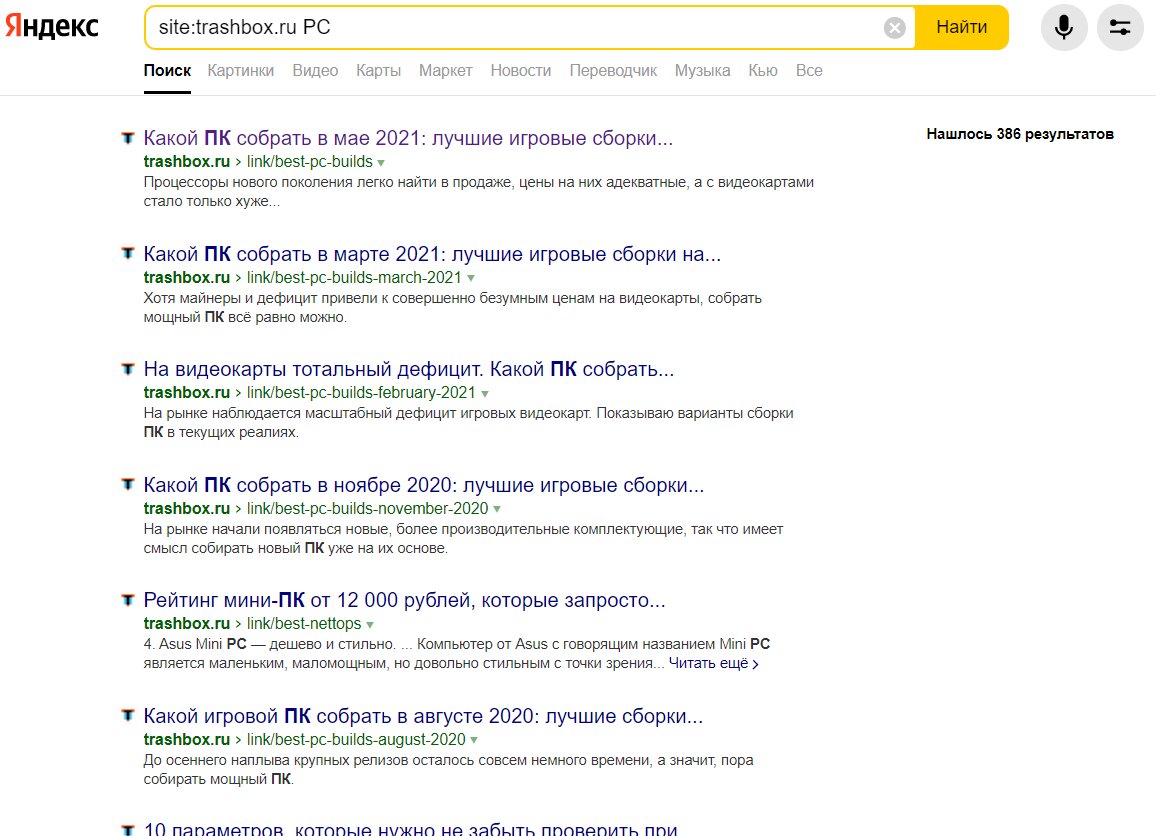Click trashbox.ru domain in the мини-ПК result
Screen dimensions: 1156x836
[x=187, y=623]
